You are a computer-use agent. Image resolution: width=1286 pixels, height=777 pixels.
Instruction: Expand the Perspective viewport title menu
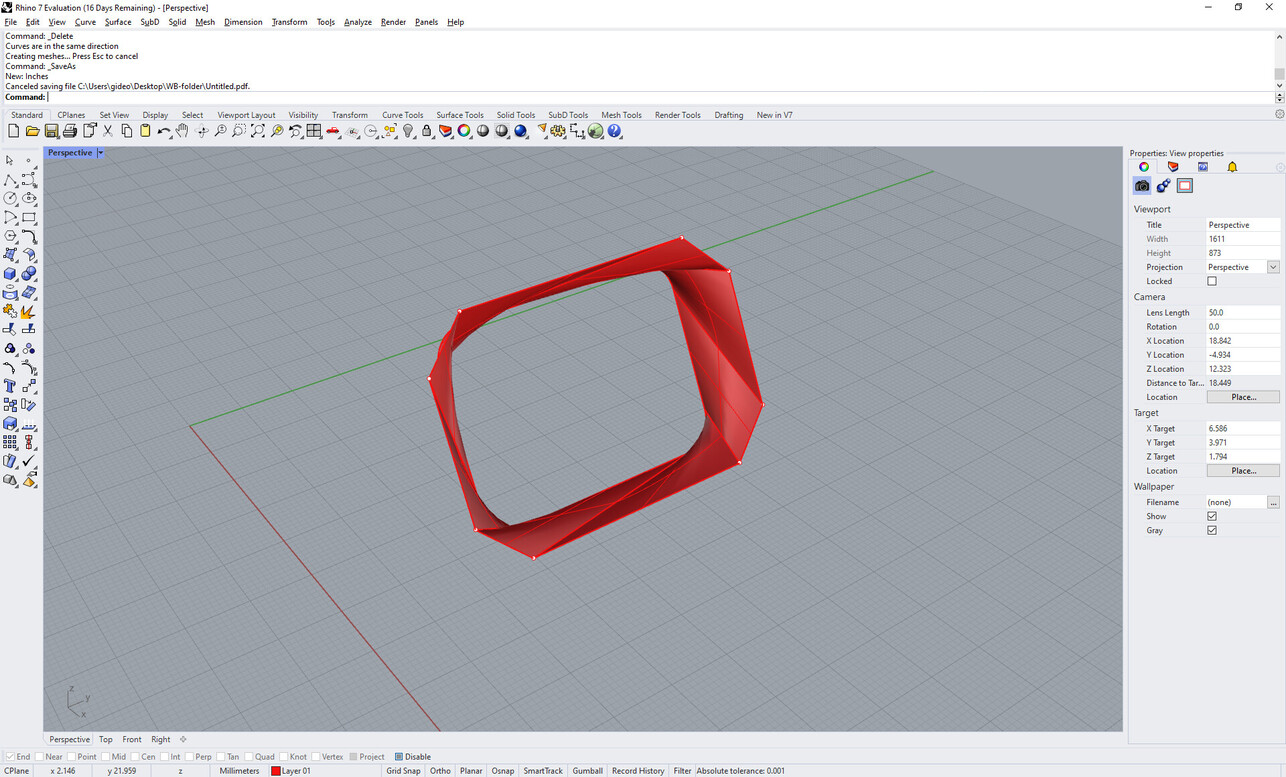point(100,153)
